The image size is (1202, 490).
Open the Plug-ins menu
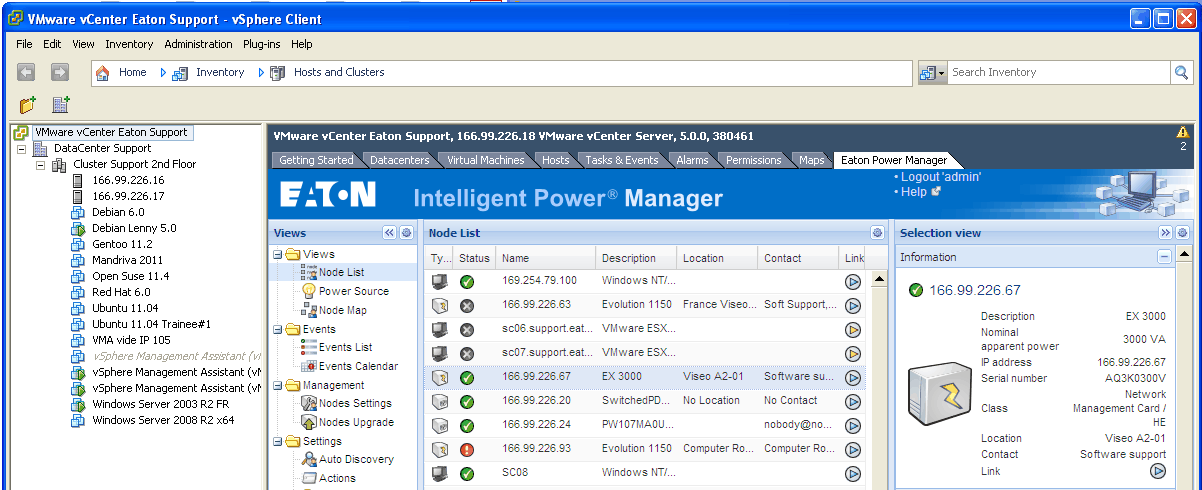pyautogui.click(x=262, y=44)
